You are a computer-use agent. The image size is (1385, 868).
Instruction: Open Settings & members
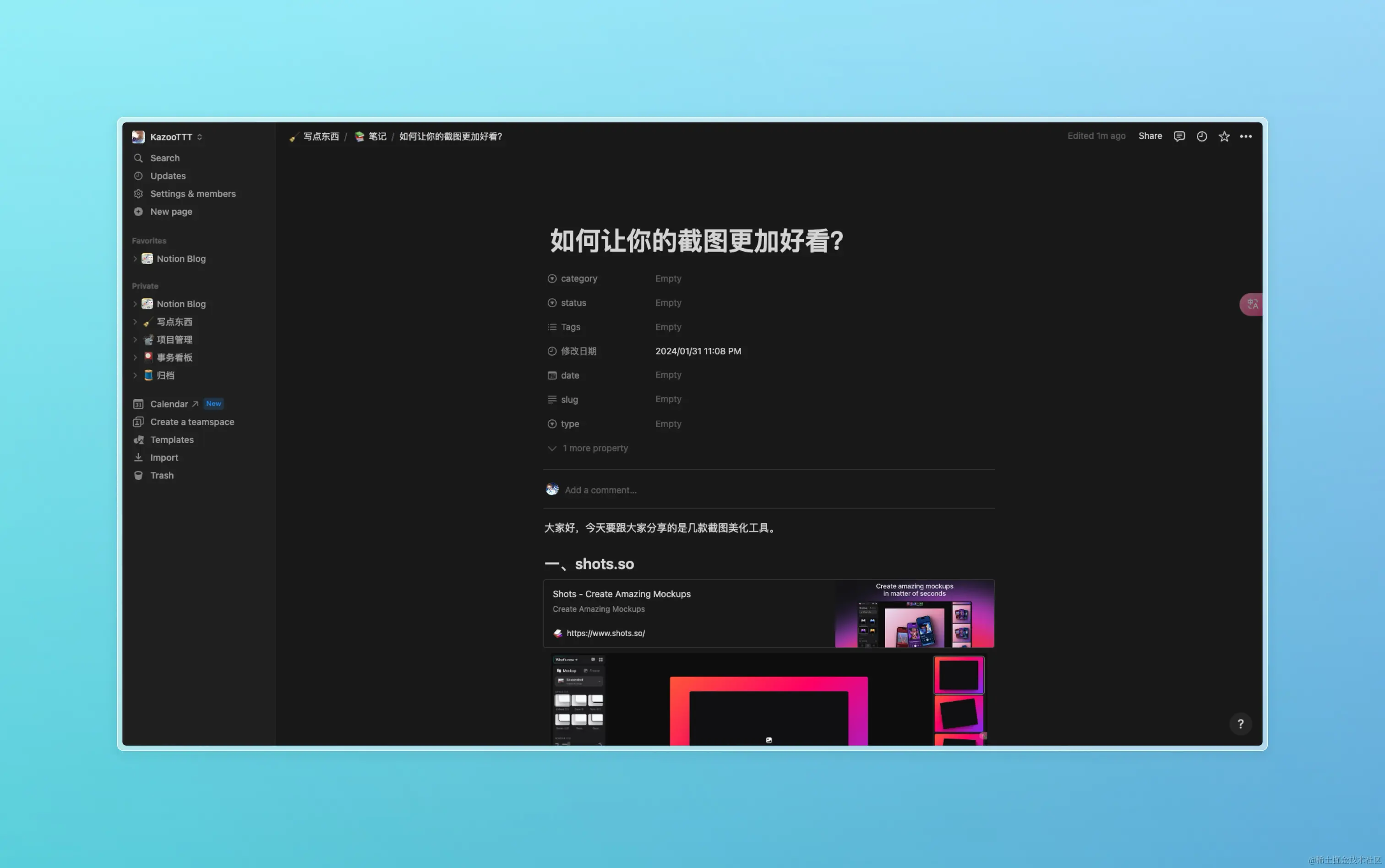192,194
